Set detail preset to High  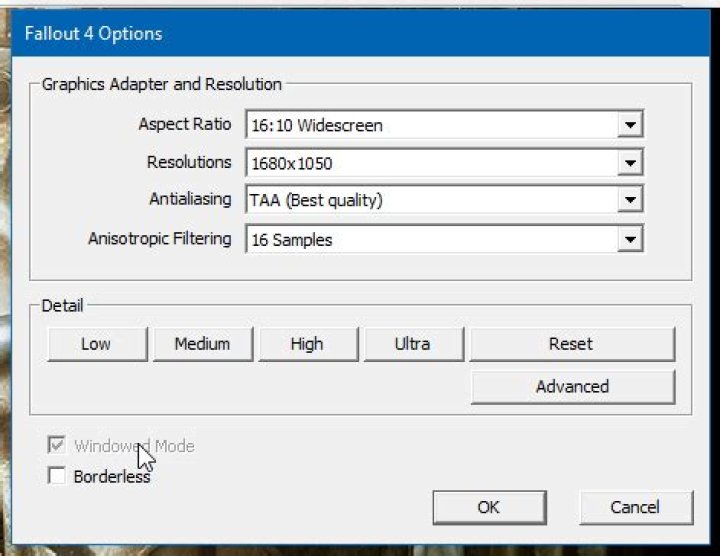308,344
